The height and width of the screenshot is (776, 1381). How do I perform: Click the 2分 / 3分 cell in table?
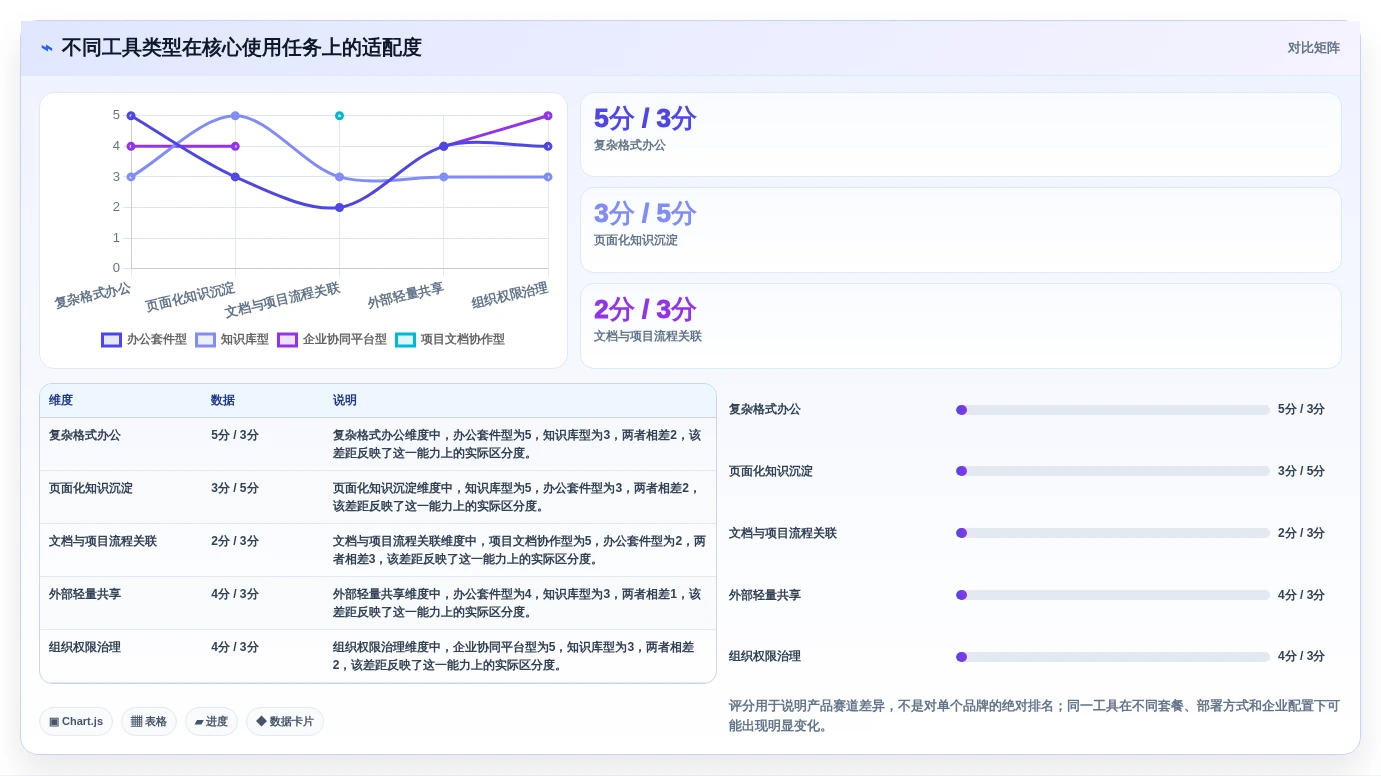(235, 542)
